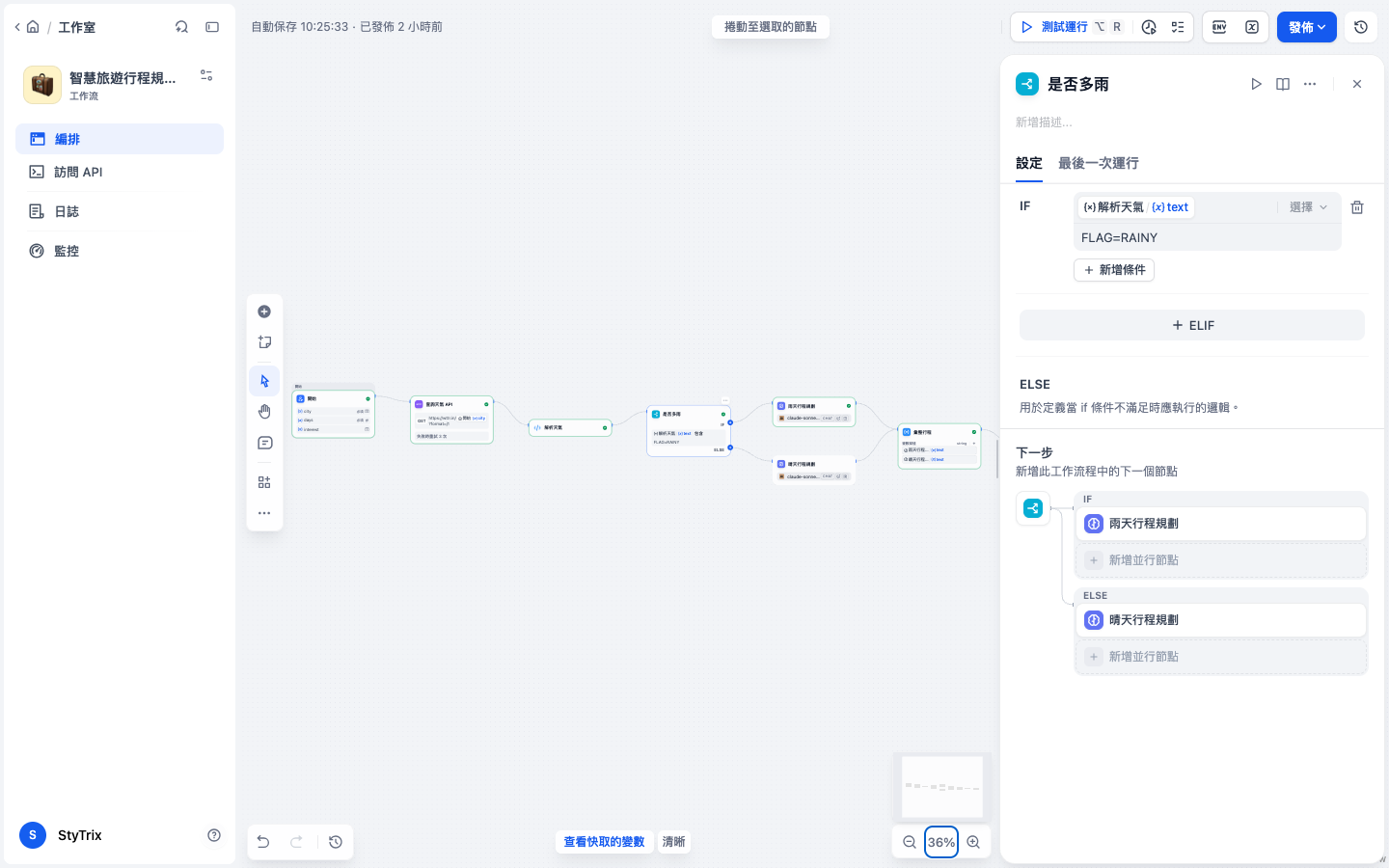
Task: Switch to the 最後一次運行 tab
Action: pyautogui.click(x=1099, y=163)
